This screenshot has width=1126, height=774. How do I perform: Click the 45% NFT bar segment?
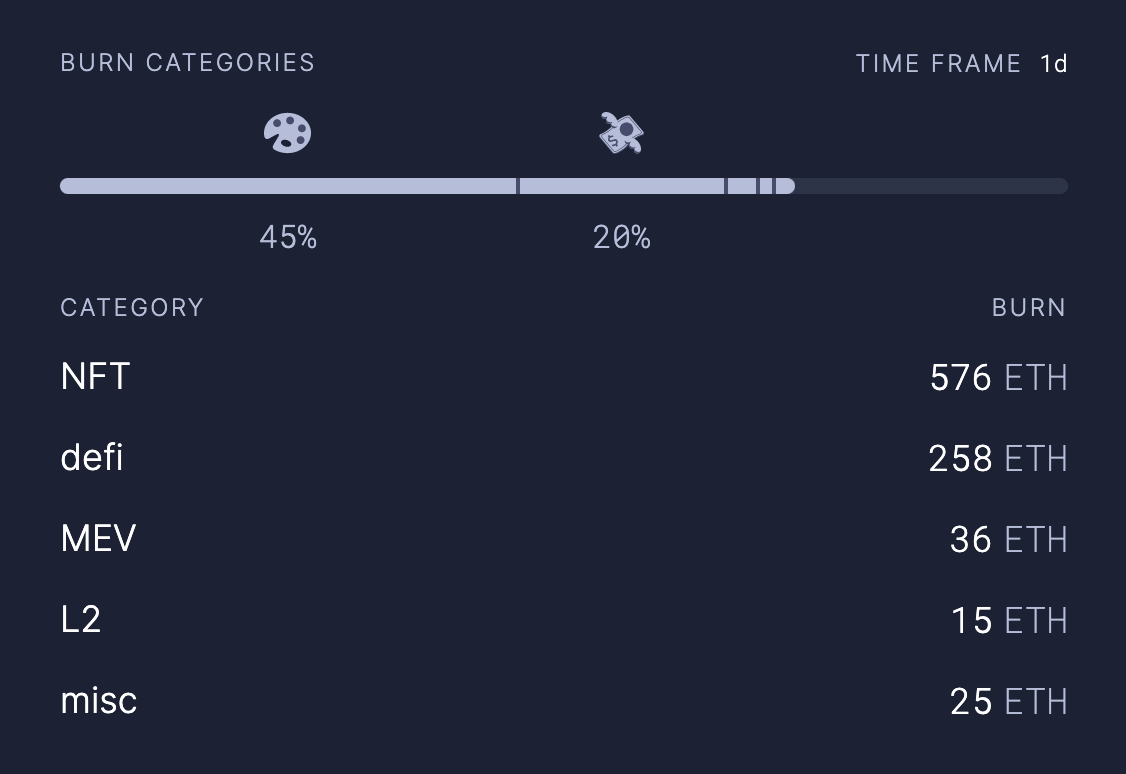click(288, 186)
